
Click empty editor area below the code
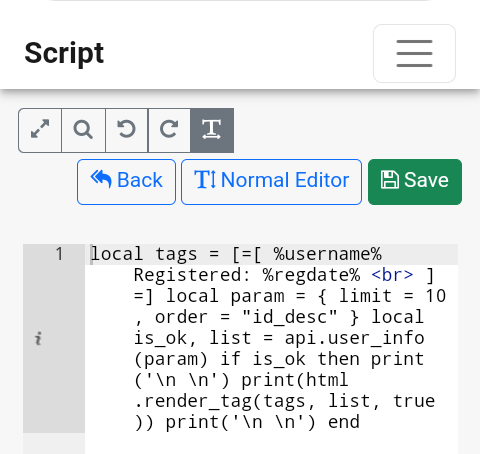[271, 443]
